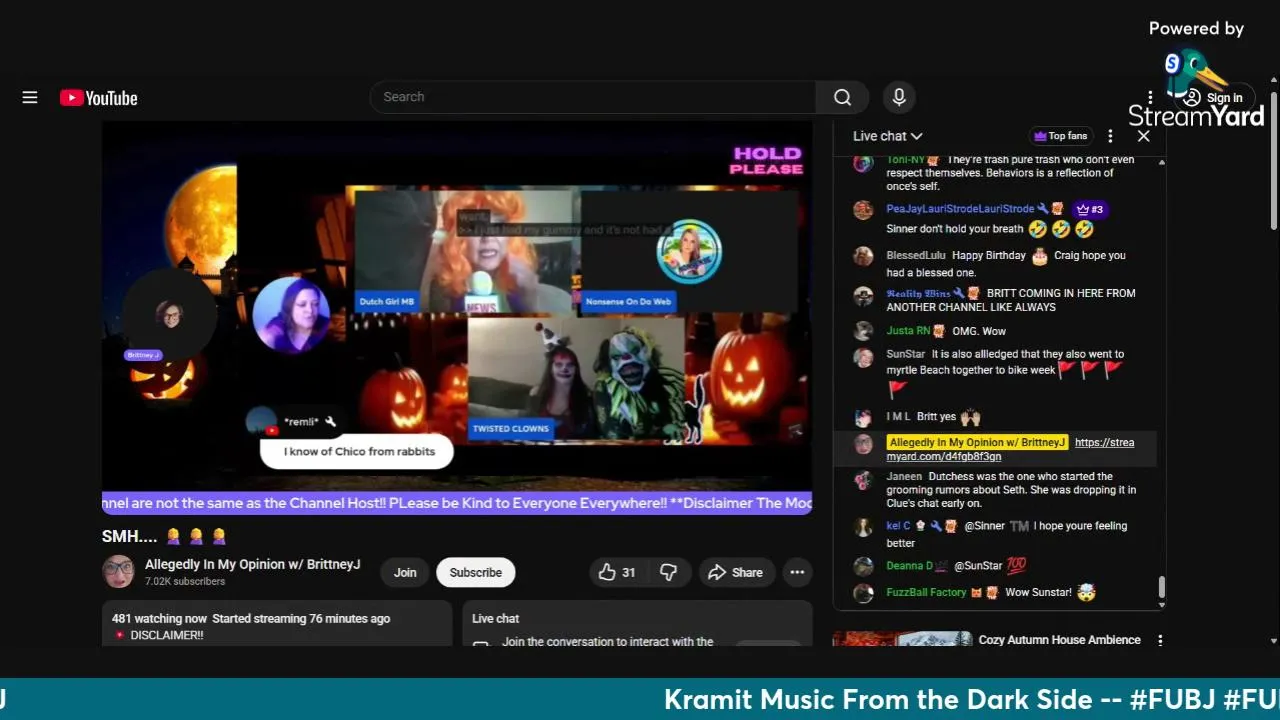
Task: Click PeaJayLauriStrode chat username
Action: tap(960, 209)
